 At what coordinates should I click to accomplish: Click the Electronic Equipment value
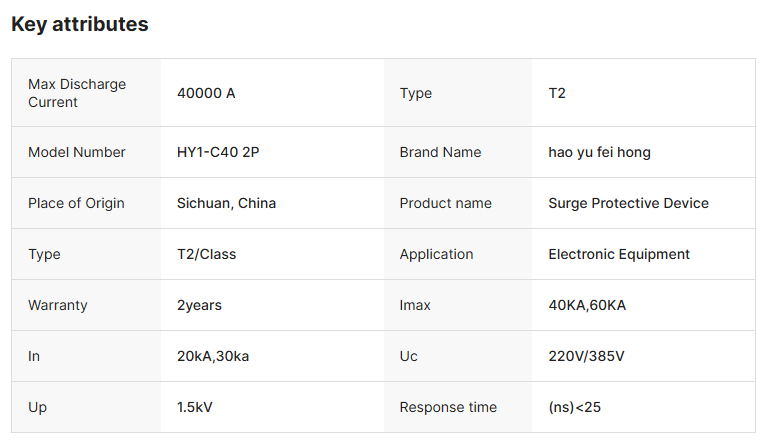tap(619, 254)
